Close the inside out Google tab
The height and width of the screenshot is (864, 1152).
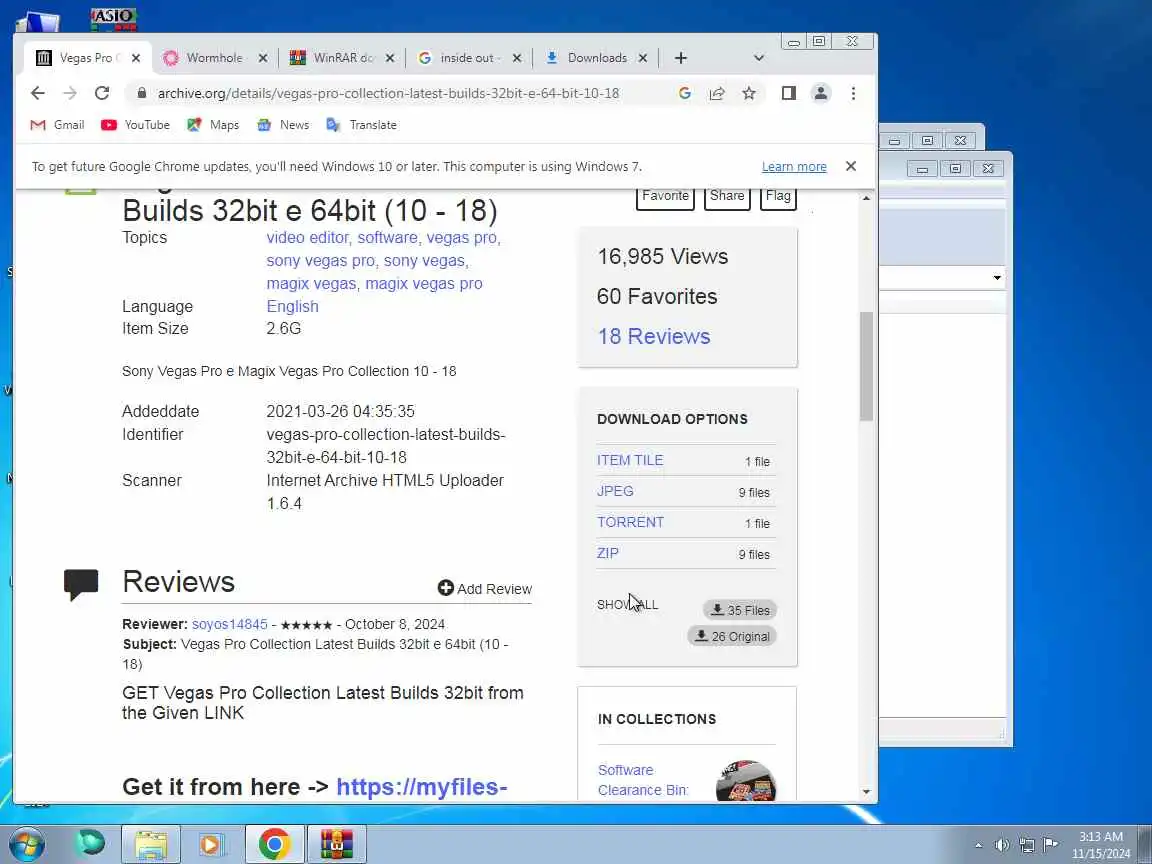pos(517,58)
